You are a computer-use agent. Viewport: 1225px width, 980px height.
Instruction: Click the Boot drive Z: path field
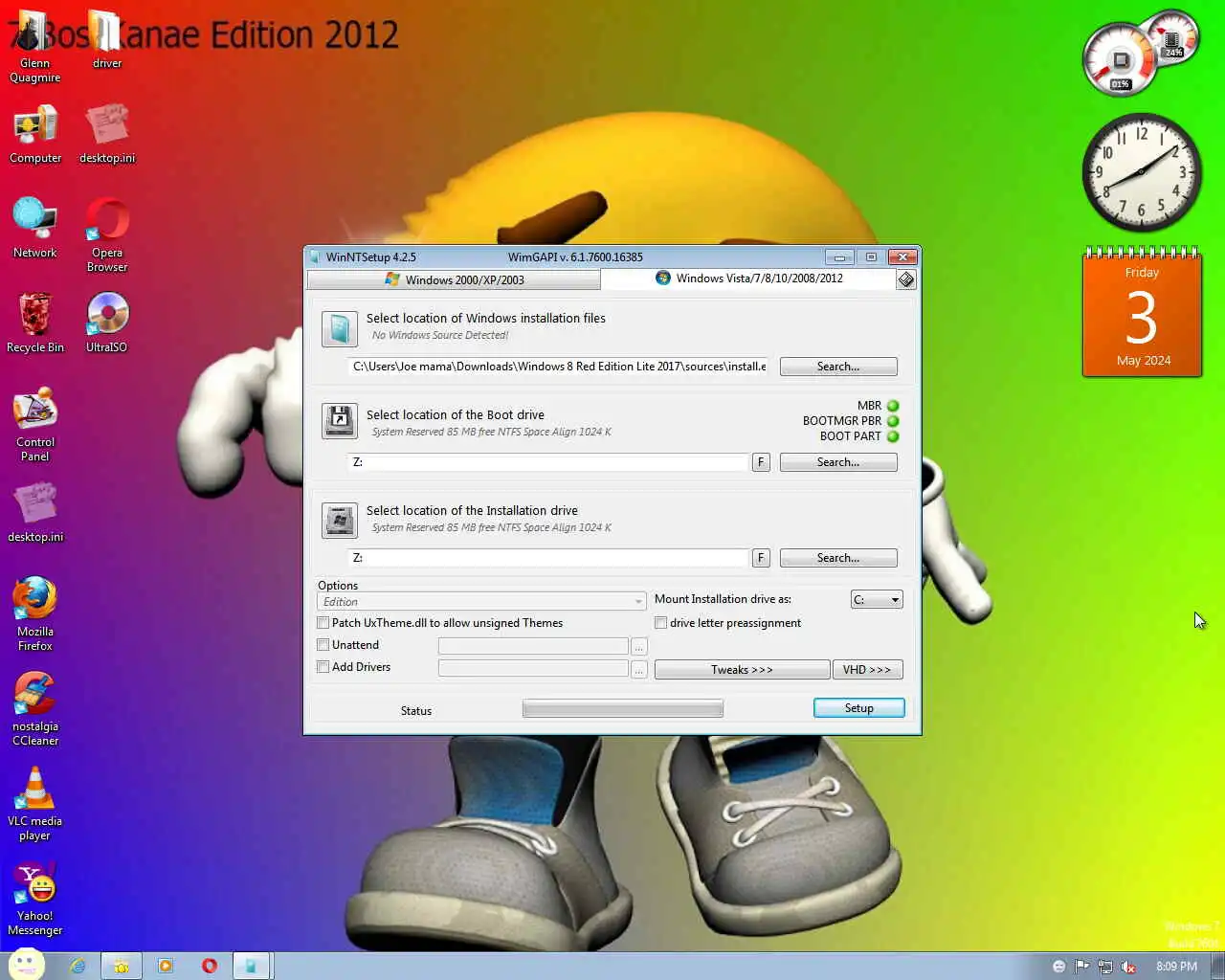point(548,462)
